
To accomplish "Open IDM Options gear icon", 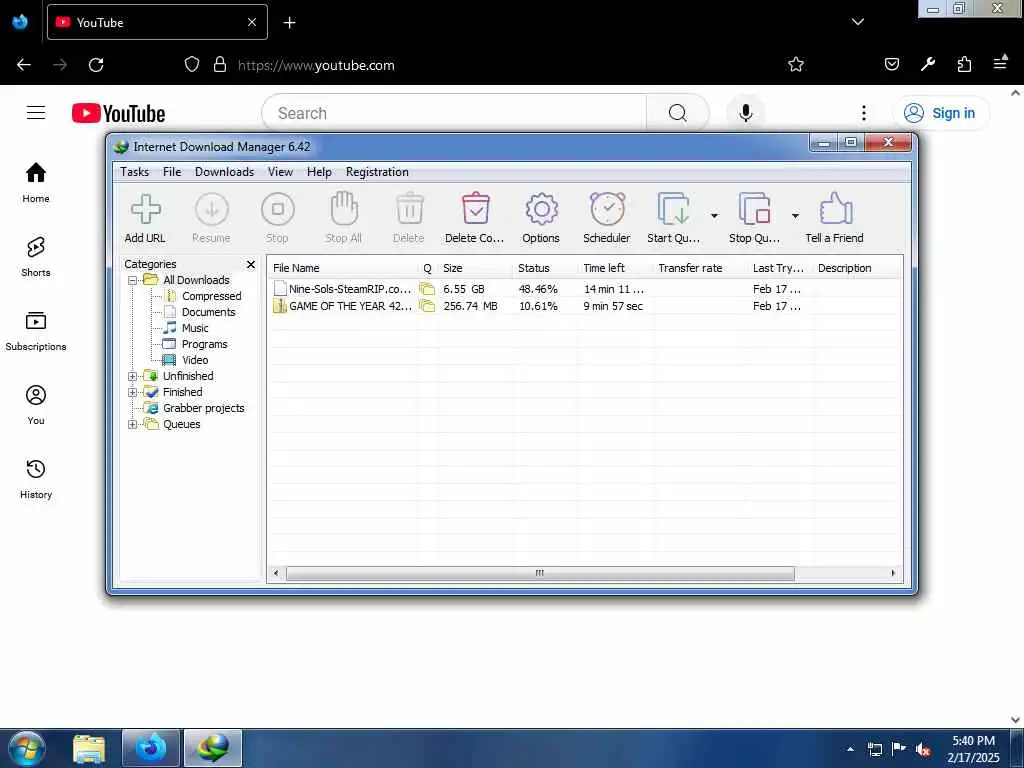I will (541, 210).
